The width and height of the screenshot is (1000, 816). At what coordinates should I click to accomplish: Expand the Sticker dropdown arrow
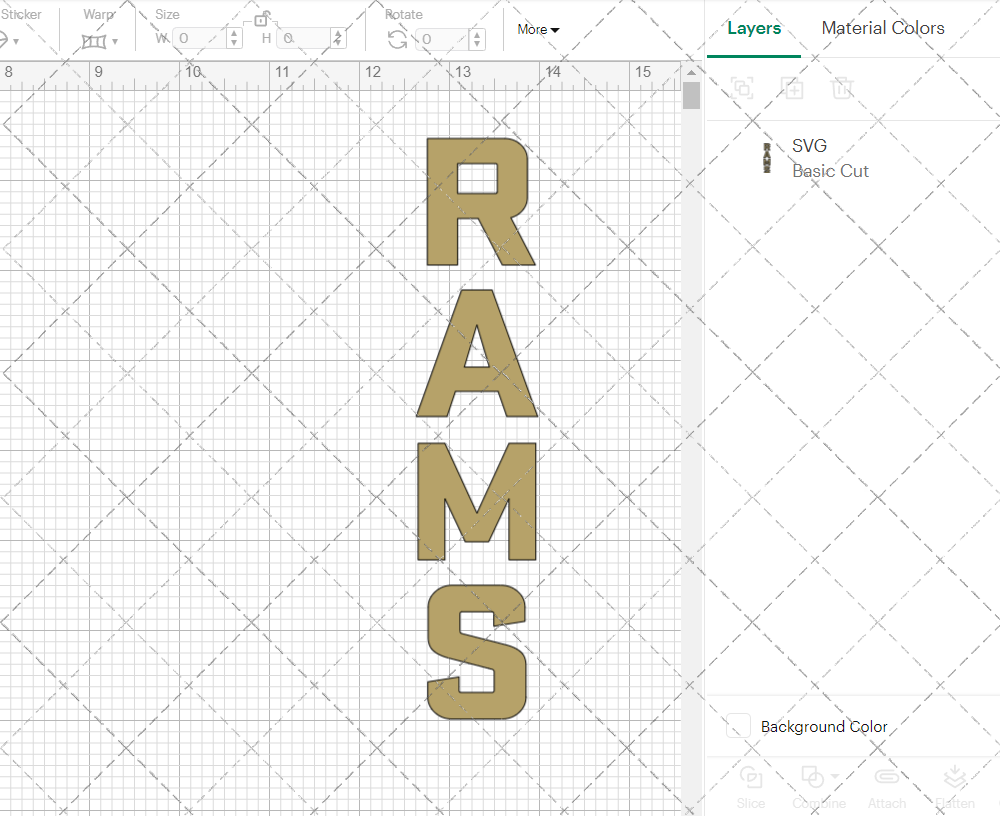[x=16, y=42]
